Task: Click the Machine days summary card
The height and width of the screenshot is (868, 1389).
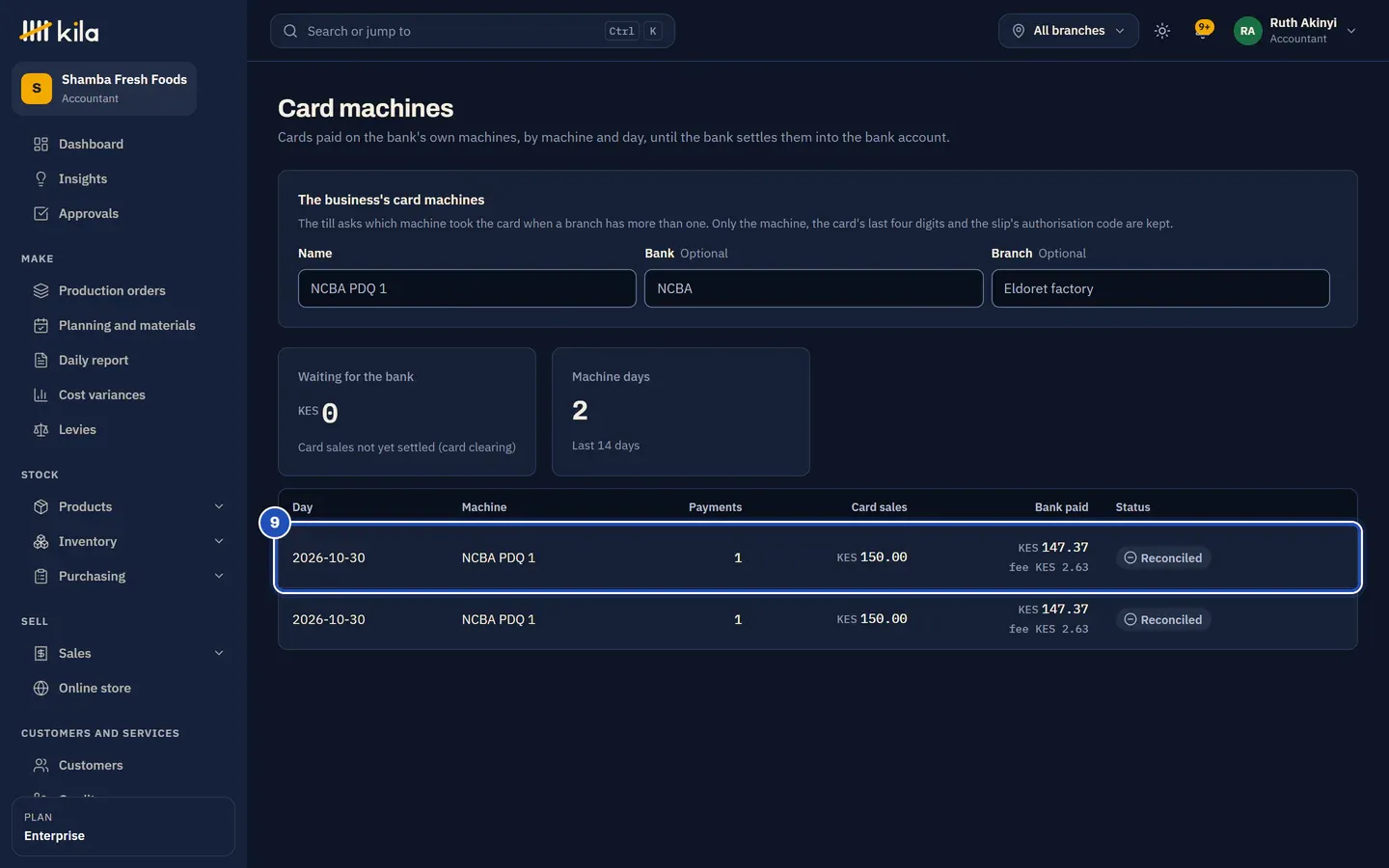Action: [681, 412]
